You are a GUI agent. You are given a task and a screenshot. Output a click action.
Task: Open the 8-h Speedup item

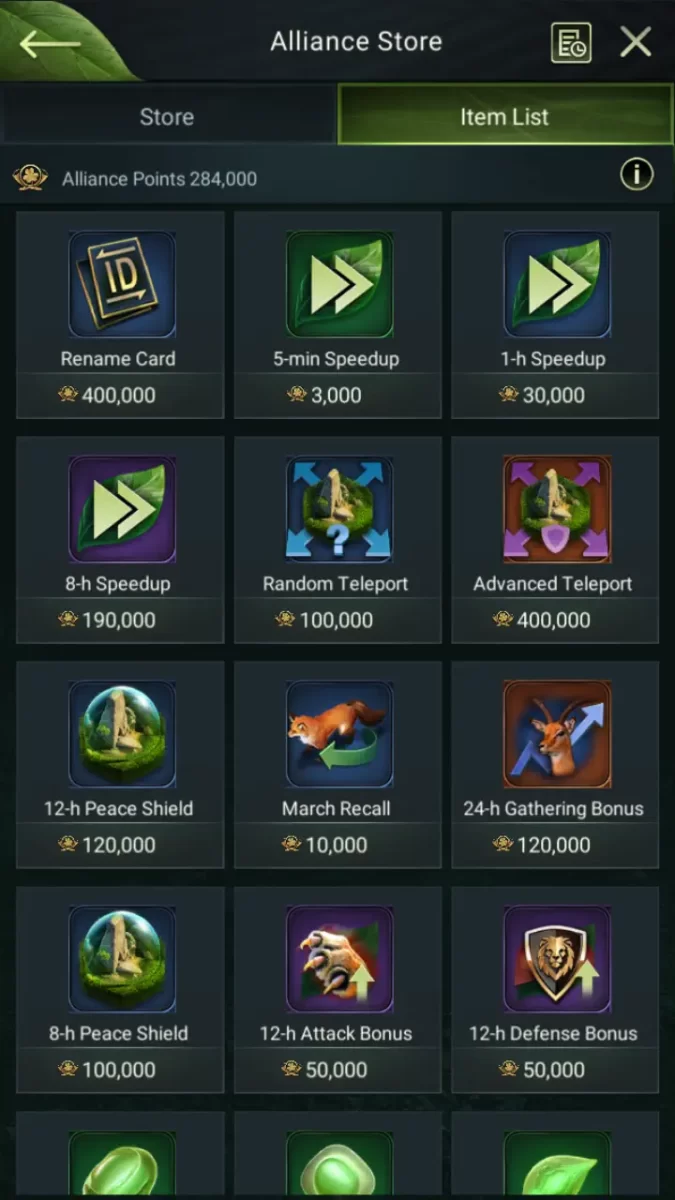click(x=121, y=509)
